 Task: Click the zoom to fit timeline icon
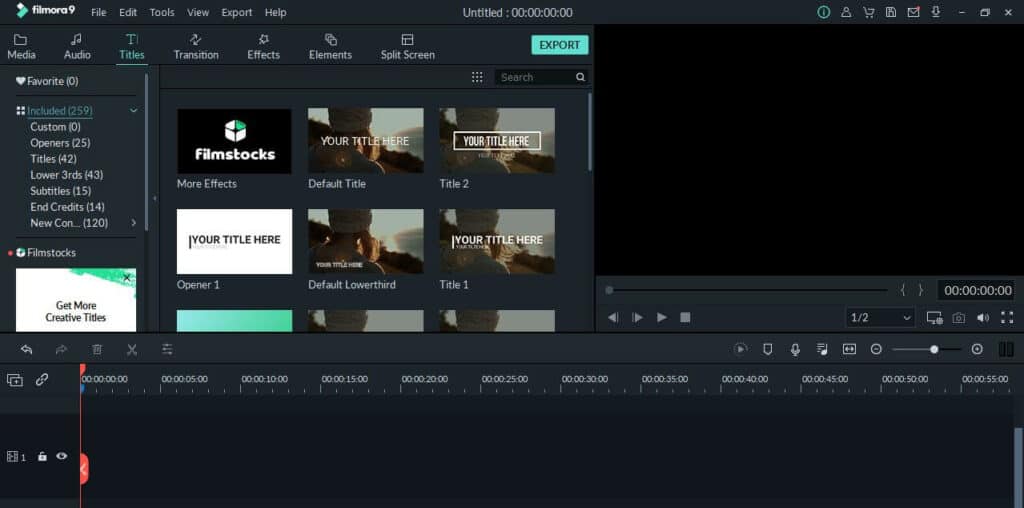pos(849,349)
